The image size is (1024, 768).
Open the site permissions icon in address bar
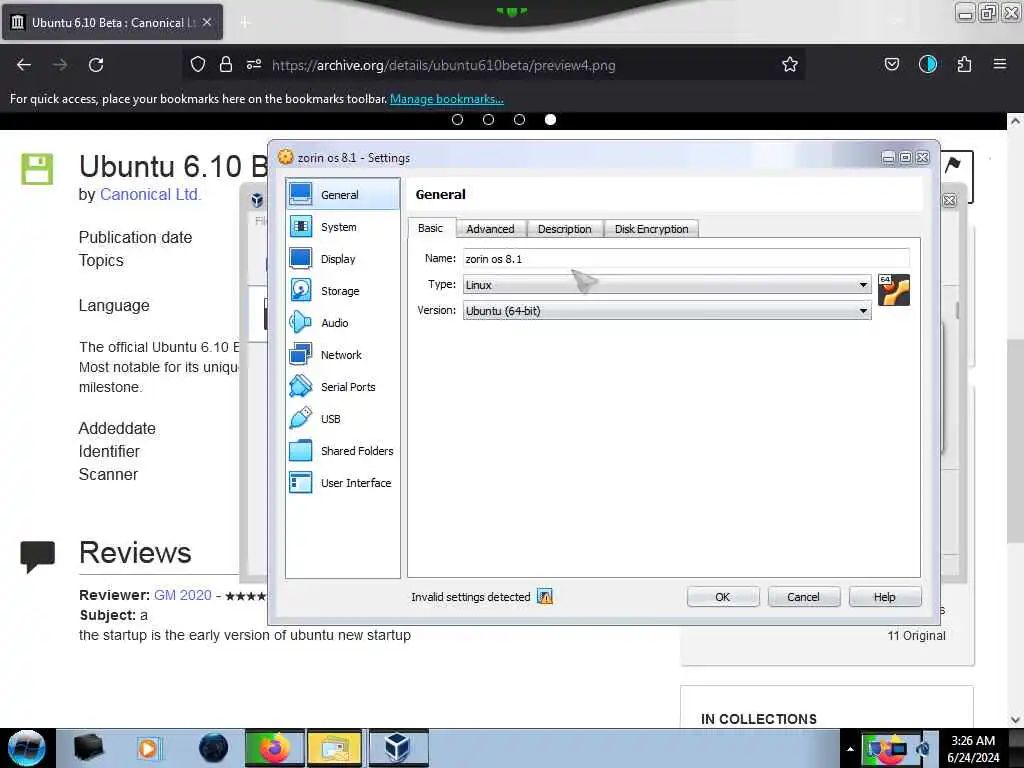pos(254,64)
